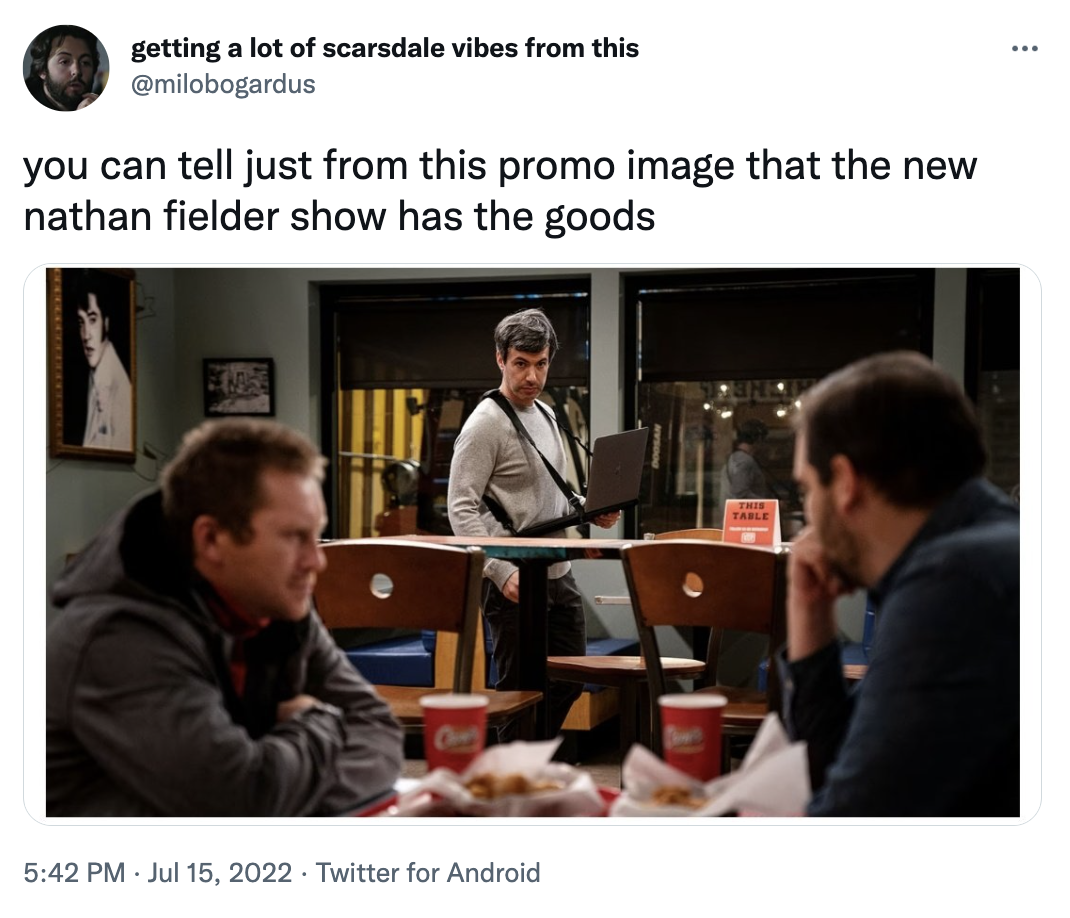Click the 5:42 PM timestamp

click(x=74, y=872)
